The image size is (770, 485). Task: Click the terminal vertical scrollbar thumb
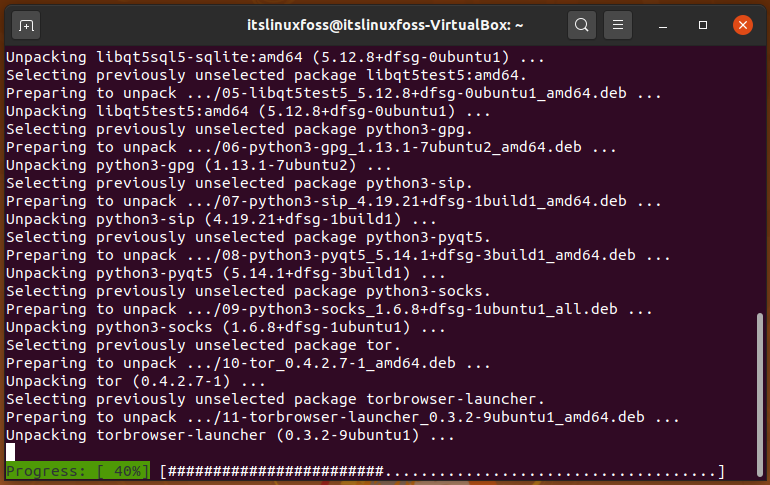tap(760, 395)
